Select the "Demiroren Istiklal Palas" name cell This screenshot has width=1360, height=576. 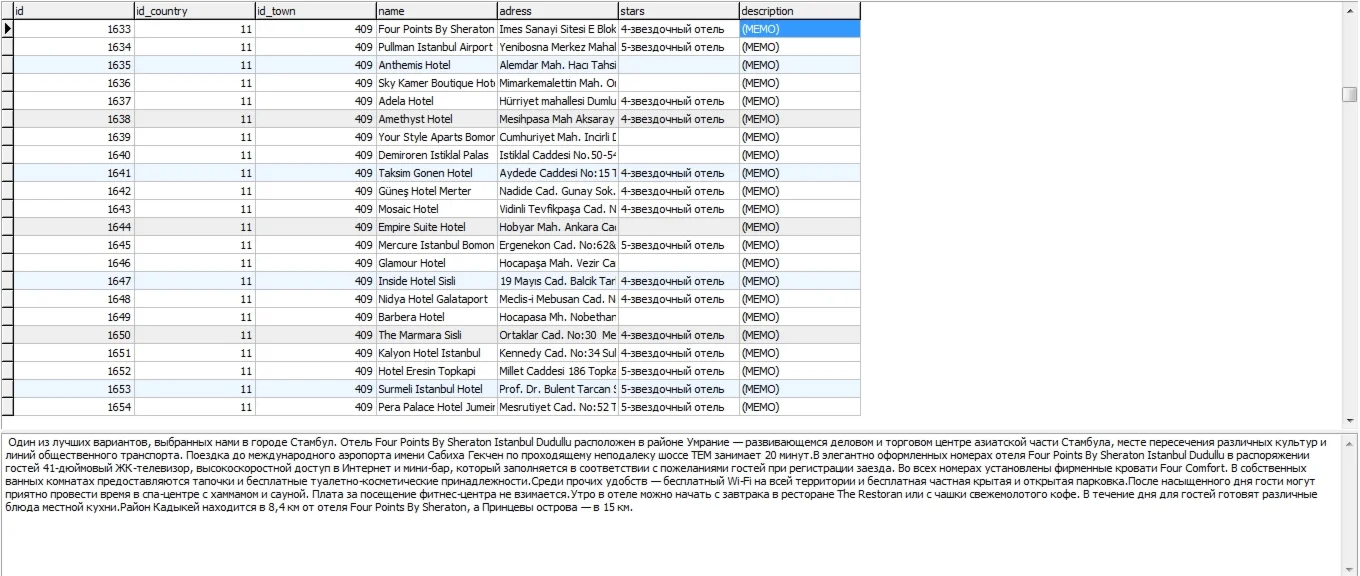coord(436,155)
